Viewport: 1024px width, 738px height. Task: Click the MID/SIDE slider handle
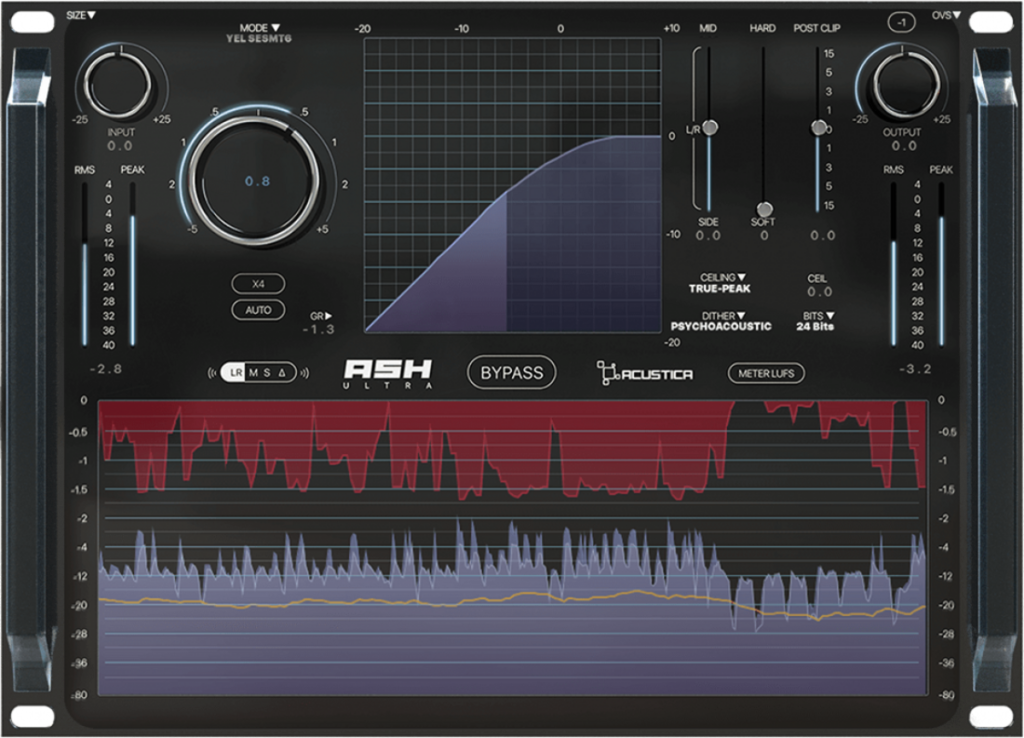pos(710,127)
